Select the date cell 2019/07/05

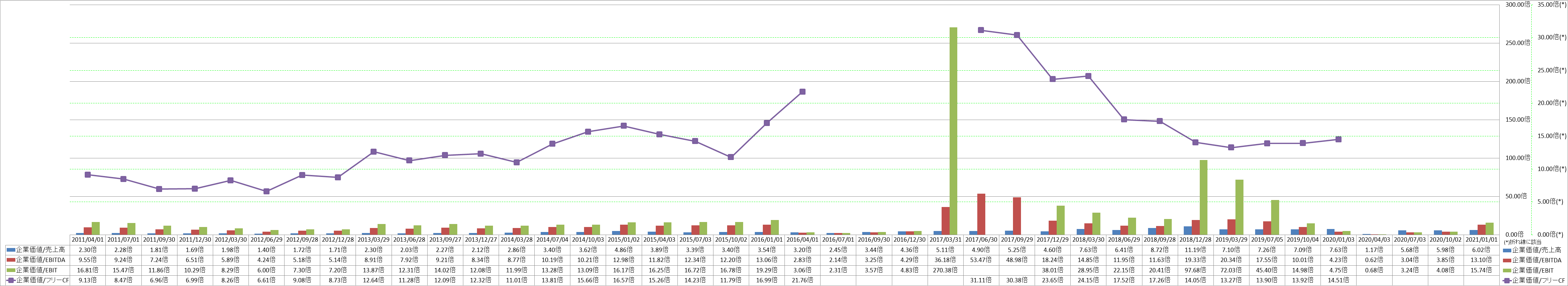point(1267,240)
